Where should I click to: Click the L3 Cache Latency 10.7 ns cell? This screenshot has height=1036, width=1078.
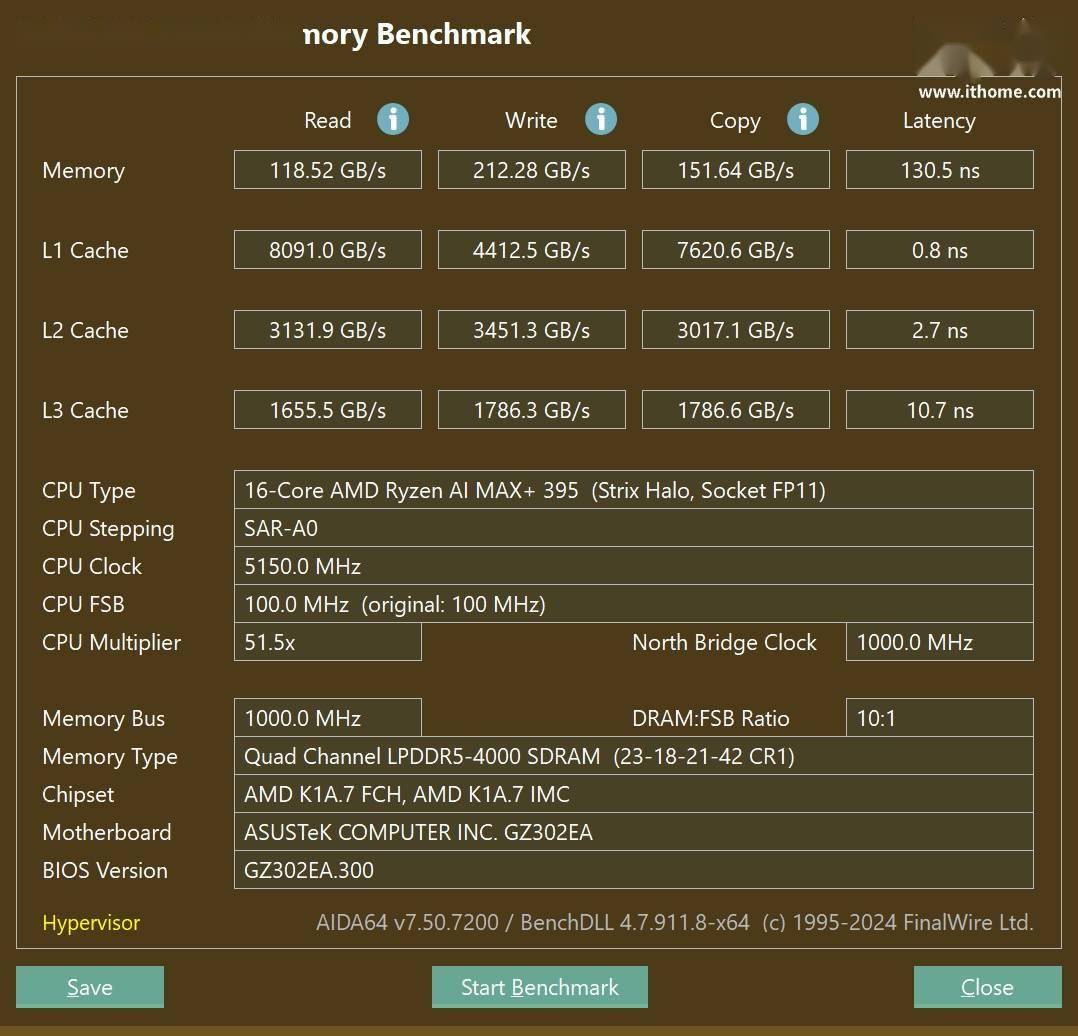tap(939, 410)
